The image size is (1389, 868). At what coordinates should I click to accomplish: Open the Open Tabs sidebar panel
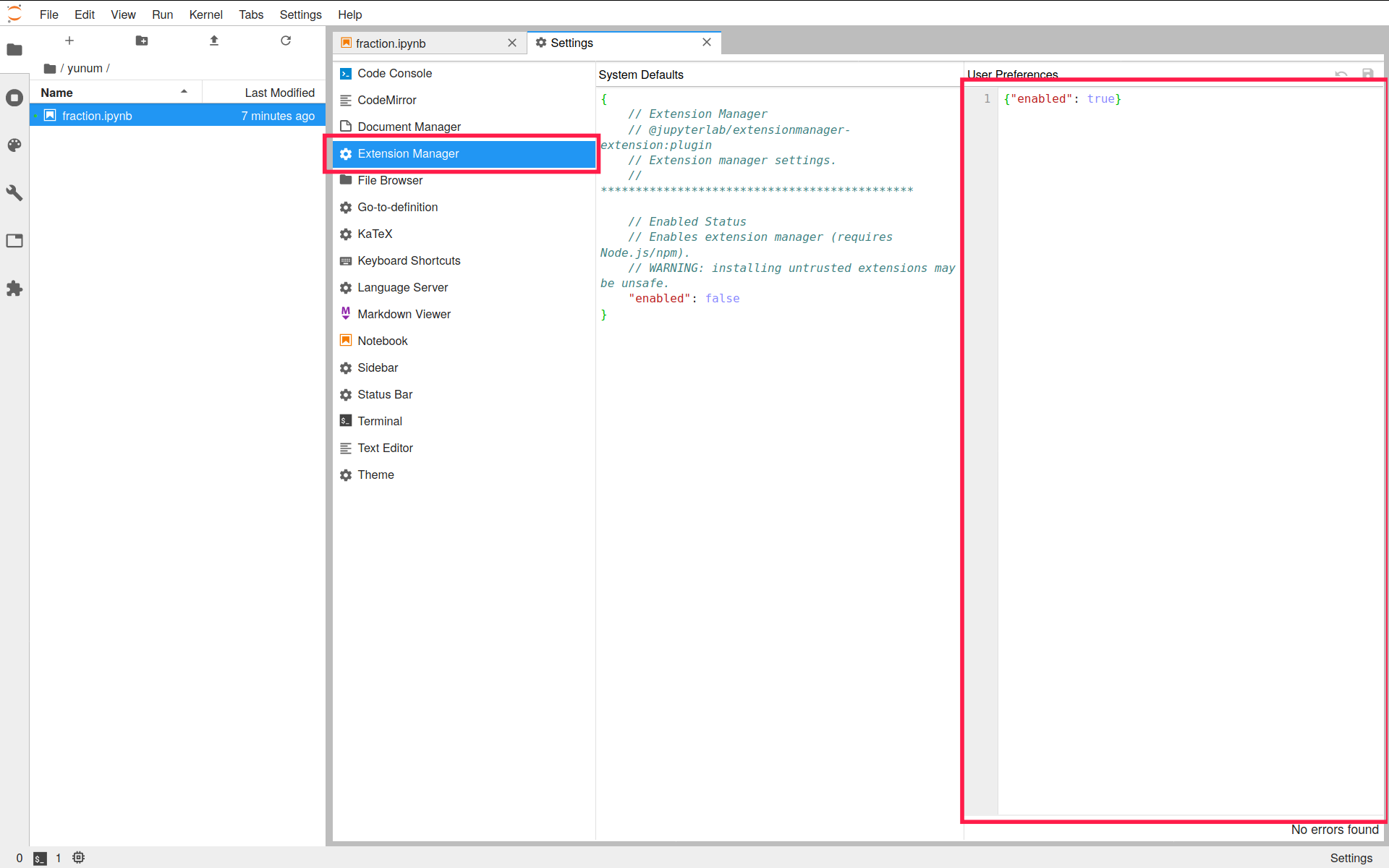[x=14, y=241]
